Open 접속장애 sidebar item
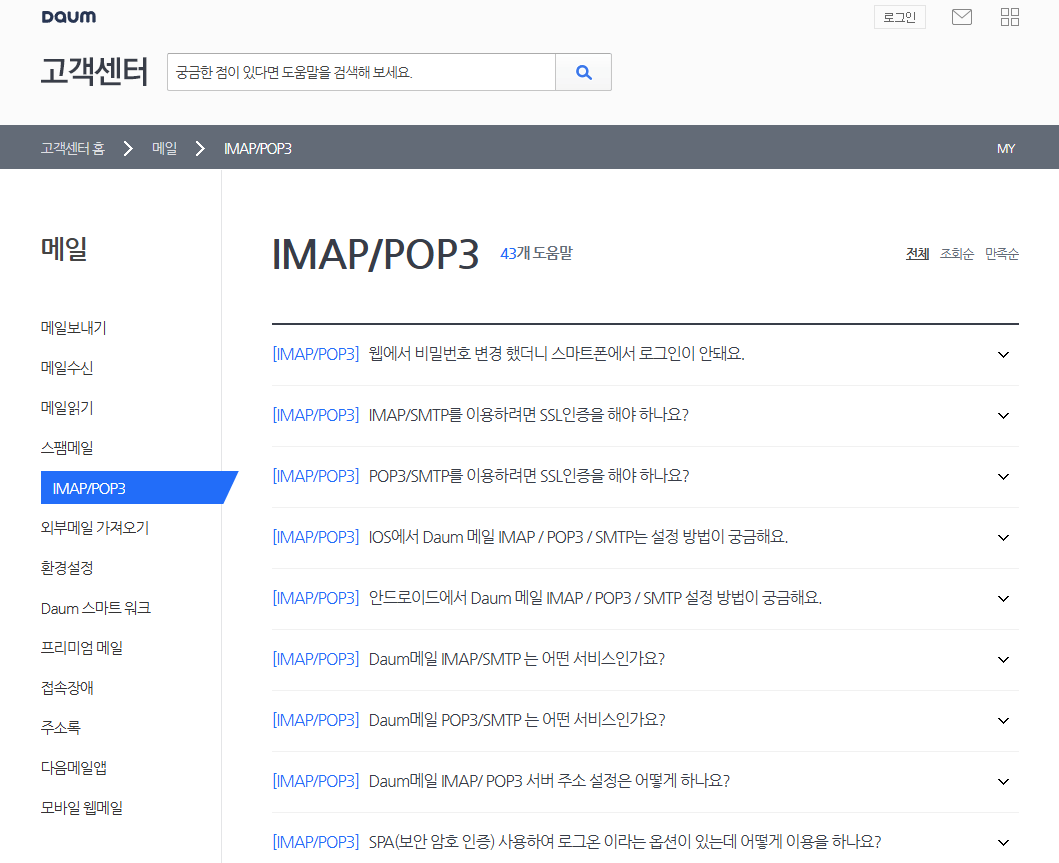 click(67, 688)
